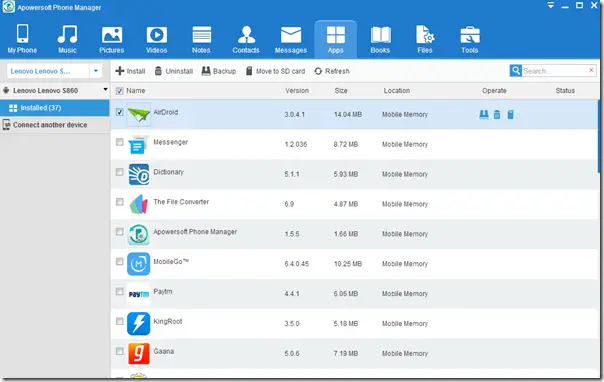Toggle the select-all checkbox beside Name
This screenshot has height=382, width=604.
[119, 91]
